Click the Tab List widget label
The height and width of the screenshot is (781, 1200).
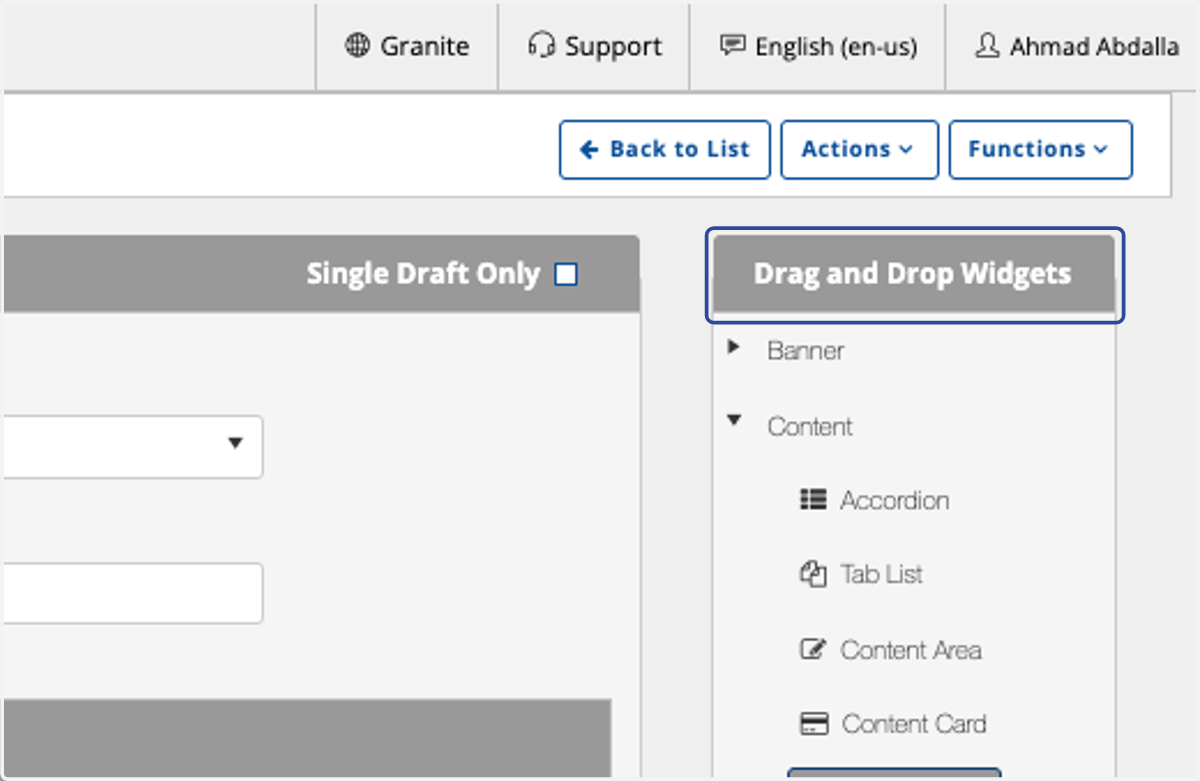[882, 574]
